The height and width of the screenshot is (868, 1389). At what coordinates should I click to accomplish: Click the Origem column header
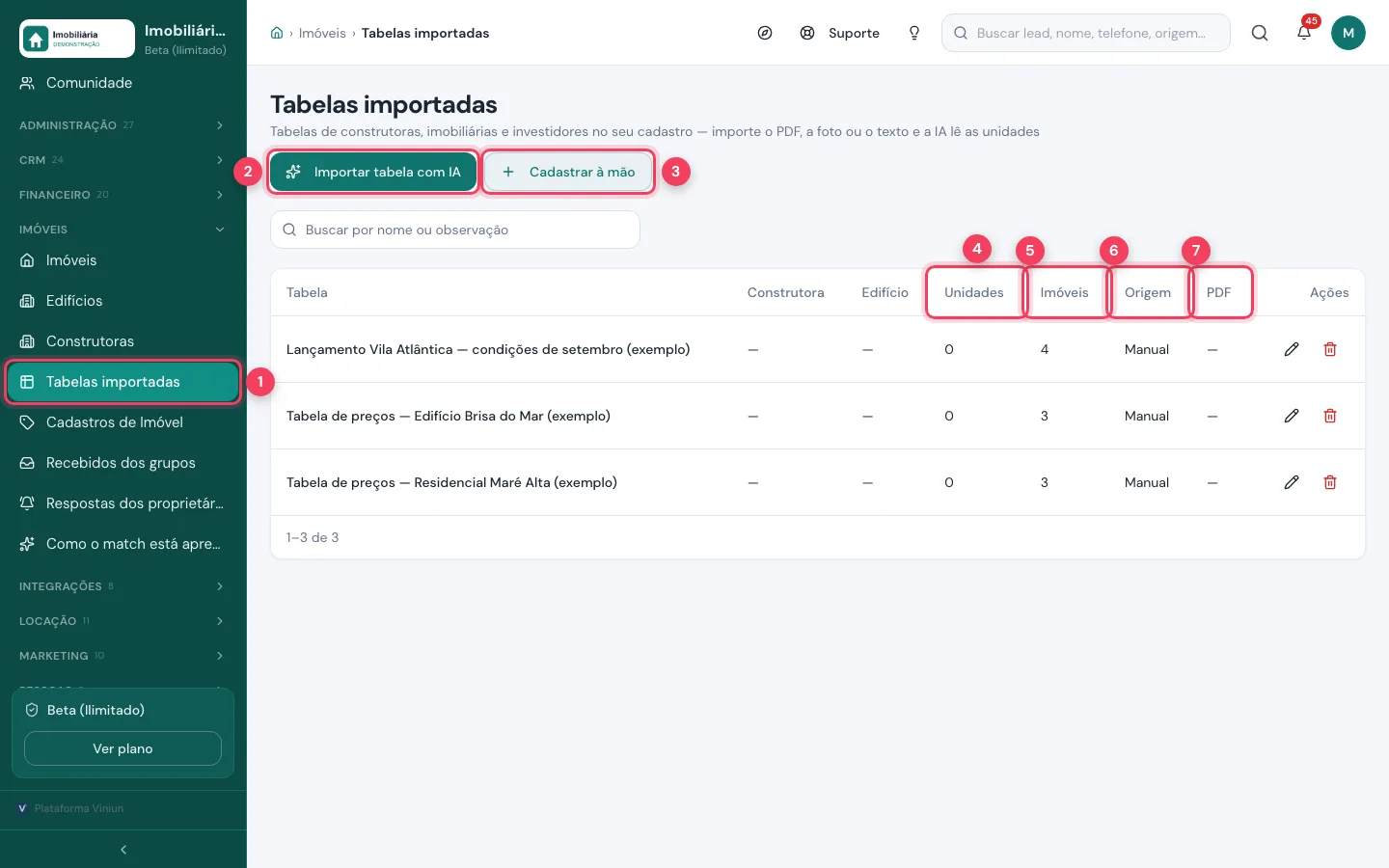[x=1148, y=292]
